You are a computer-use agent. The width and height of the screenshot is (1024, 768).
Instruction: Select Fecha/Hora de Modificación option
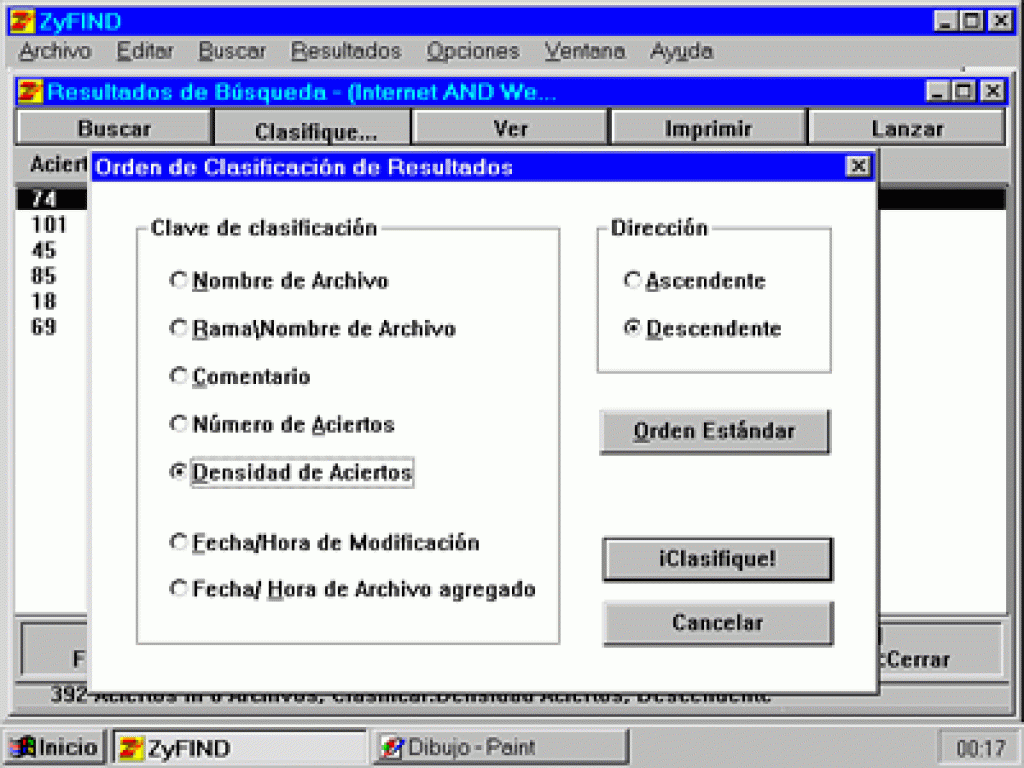click(179, 543)
